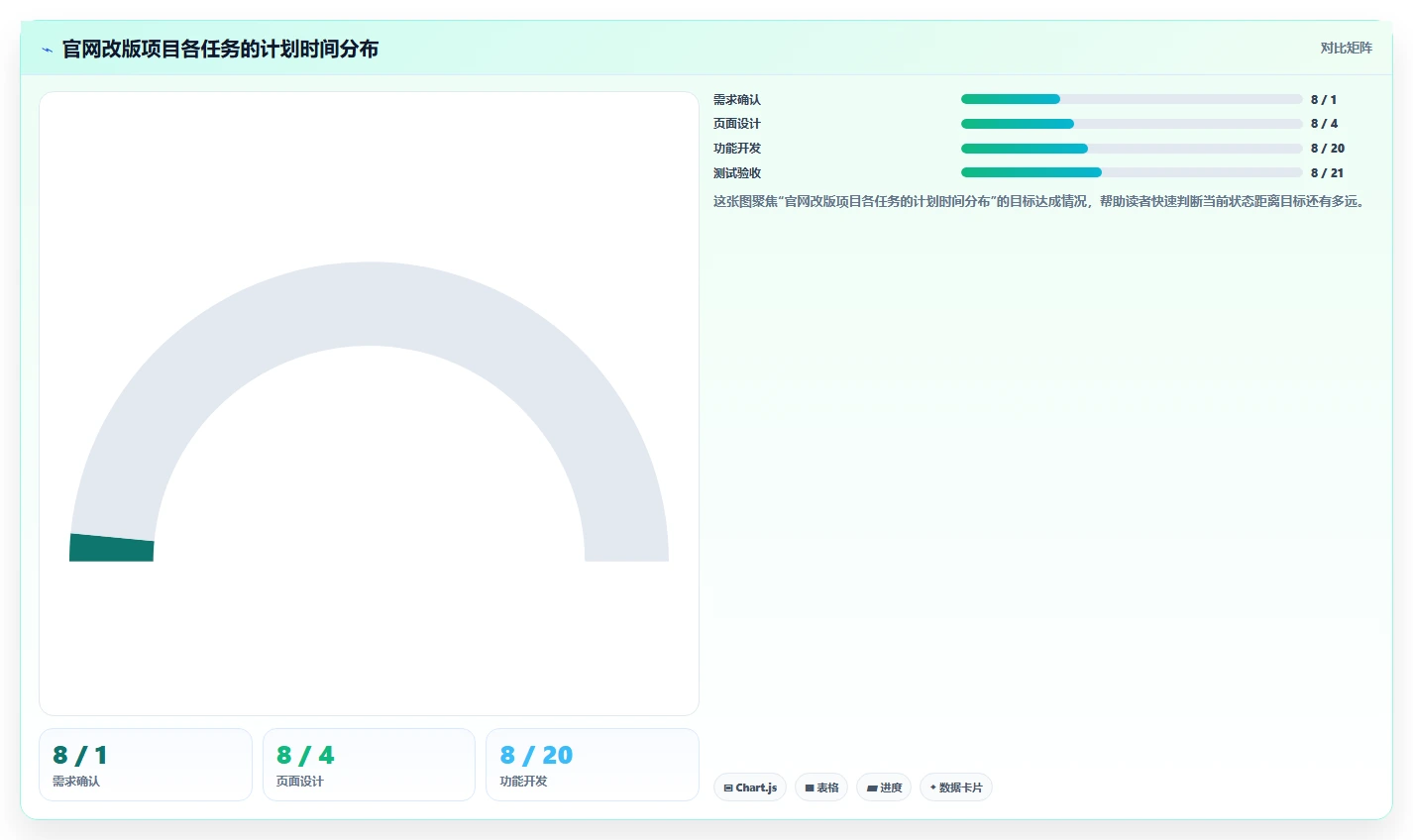Select the 页面设计 data card
Image resolution: width=1413 pixels, height=840 pixels.
pos(369,765)
